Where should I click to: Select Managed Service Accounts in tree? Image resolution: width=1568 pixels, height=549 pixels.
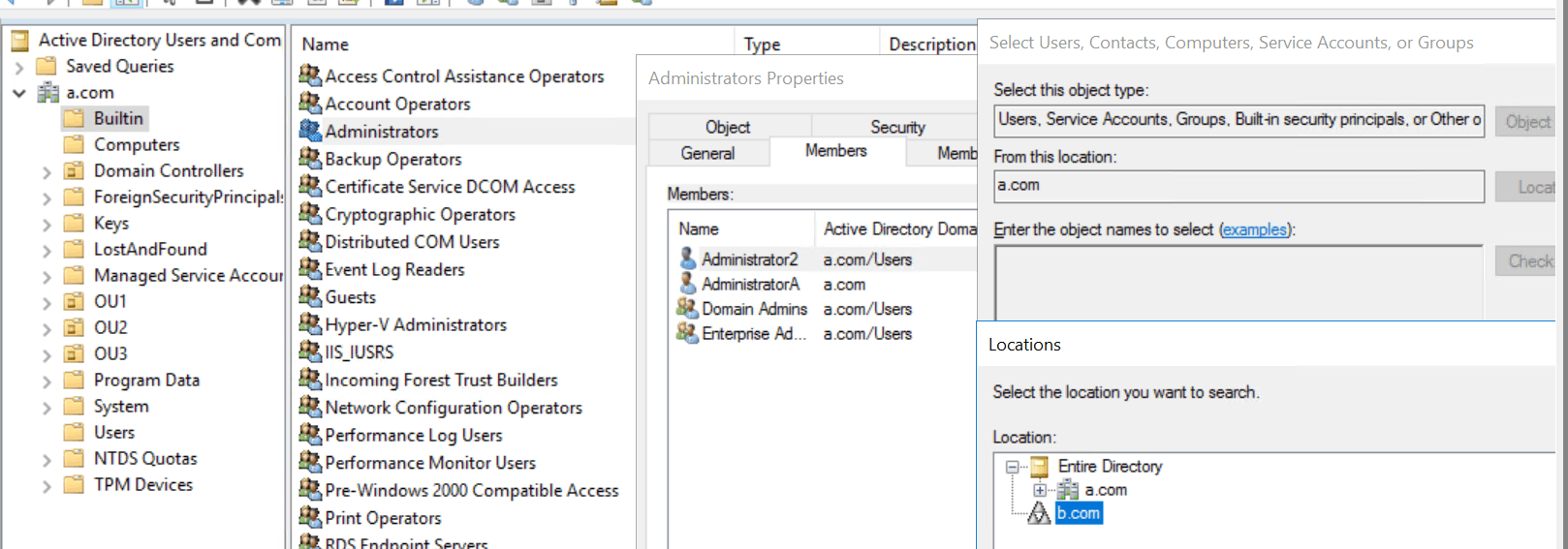pos(188,275)
